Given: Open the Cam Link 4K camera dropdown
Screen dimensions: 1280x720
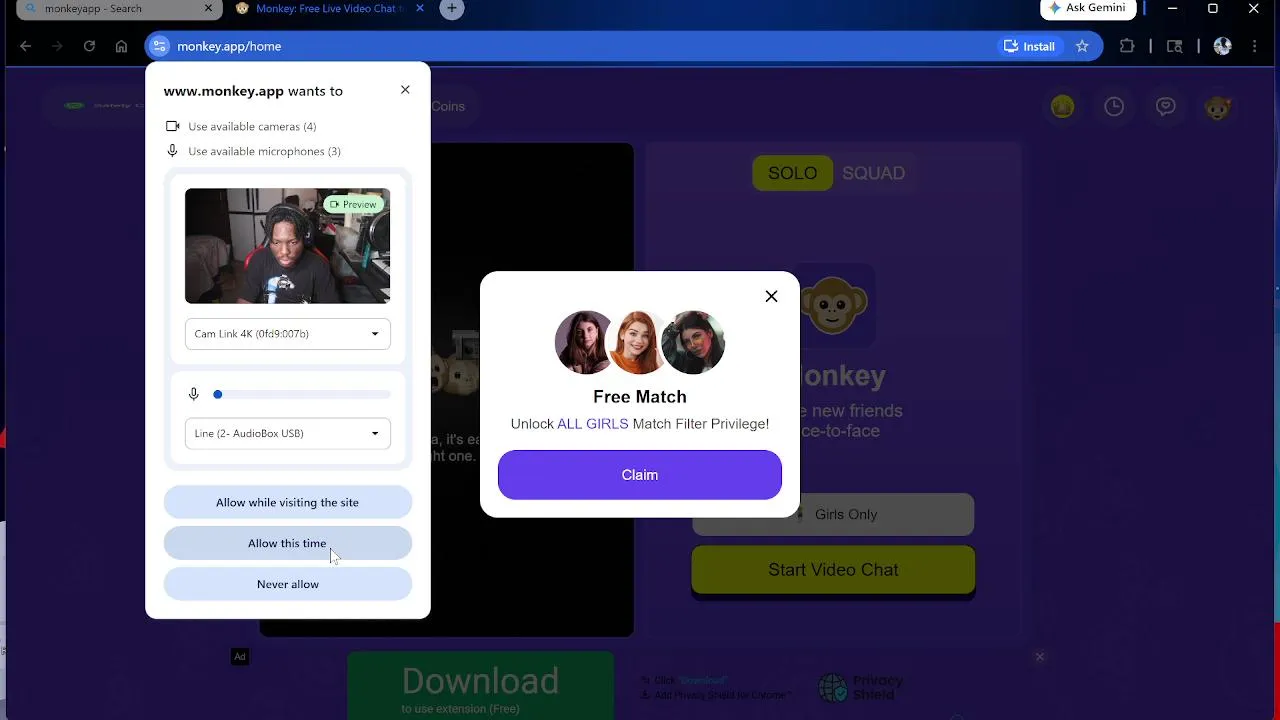Looking at the screenshot, I should pyautogui.click(x=287, y=334).
